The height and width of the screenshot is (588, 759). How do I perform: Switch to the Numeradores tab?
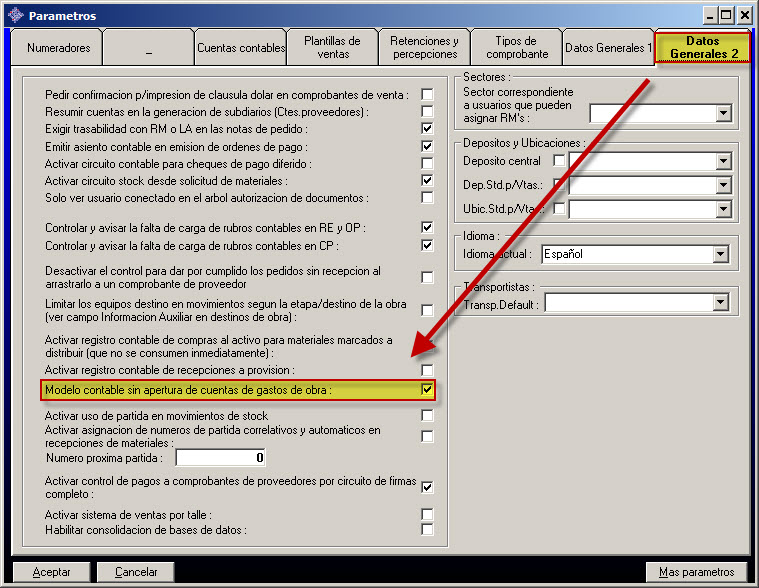click(58, 48)
